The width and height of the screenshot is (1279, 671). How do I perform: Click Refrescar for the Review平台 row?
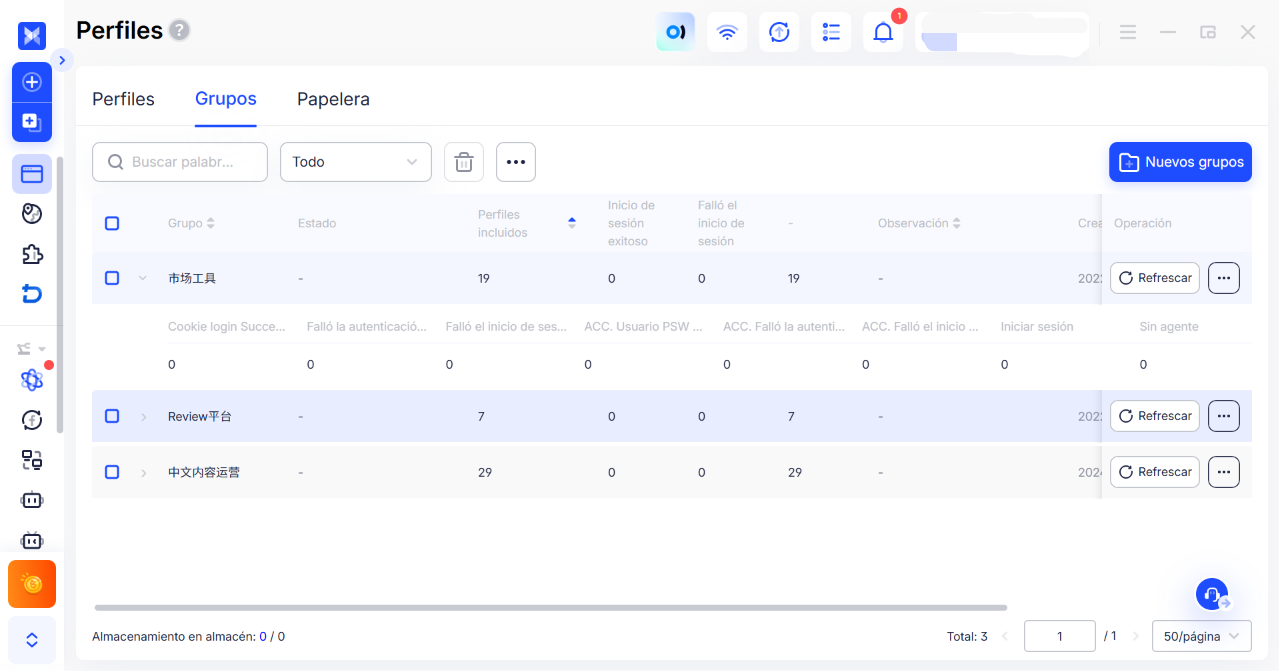coord(1155,416)
